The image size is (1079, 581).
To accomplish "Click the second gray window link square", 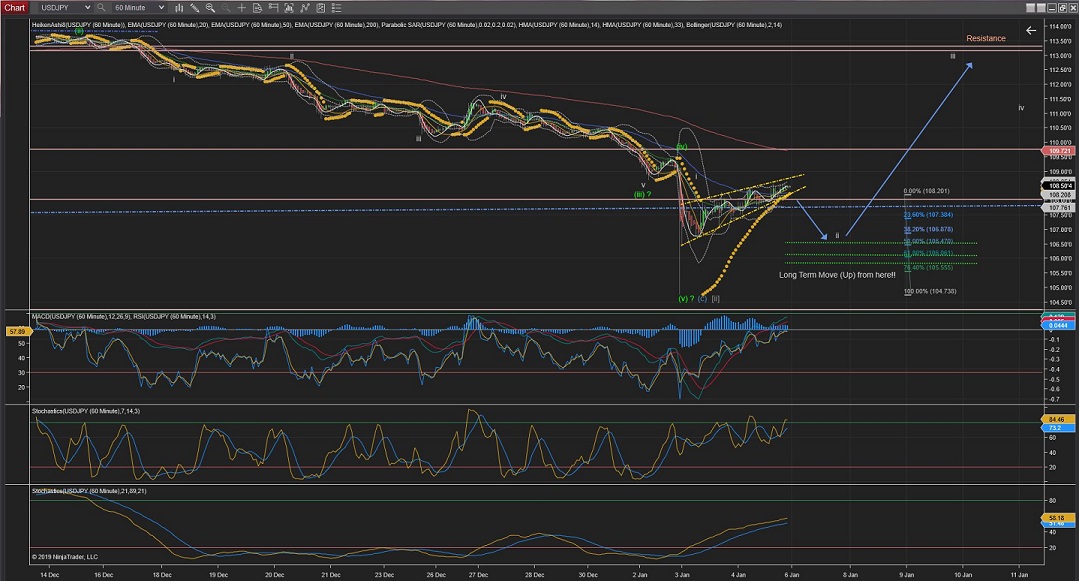I will 1041,8.
